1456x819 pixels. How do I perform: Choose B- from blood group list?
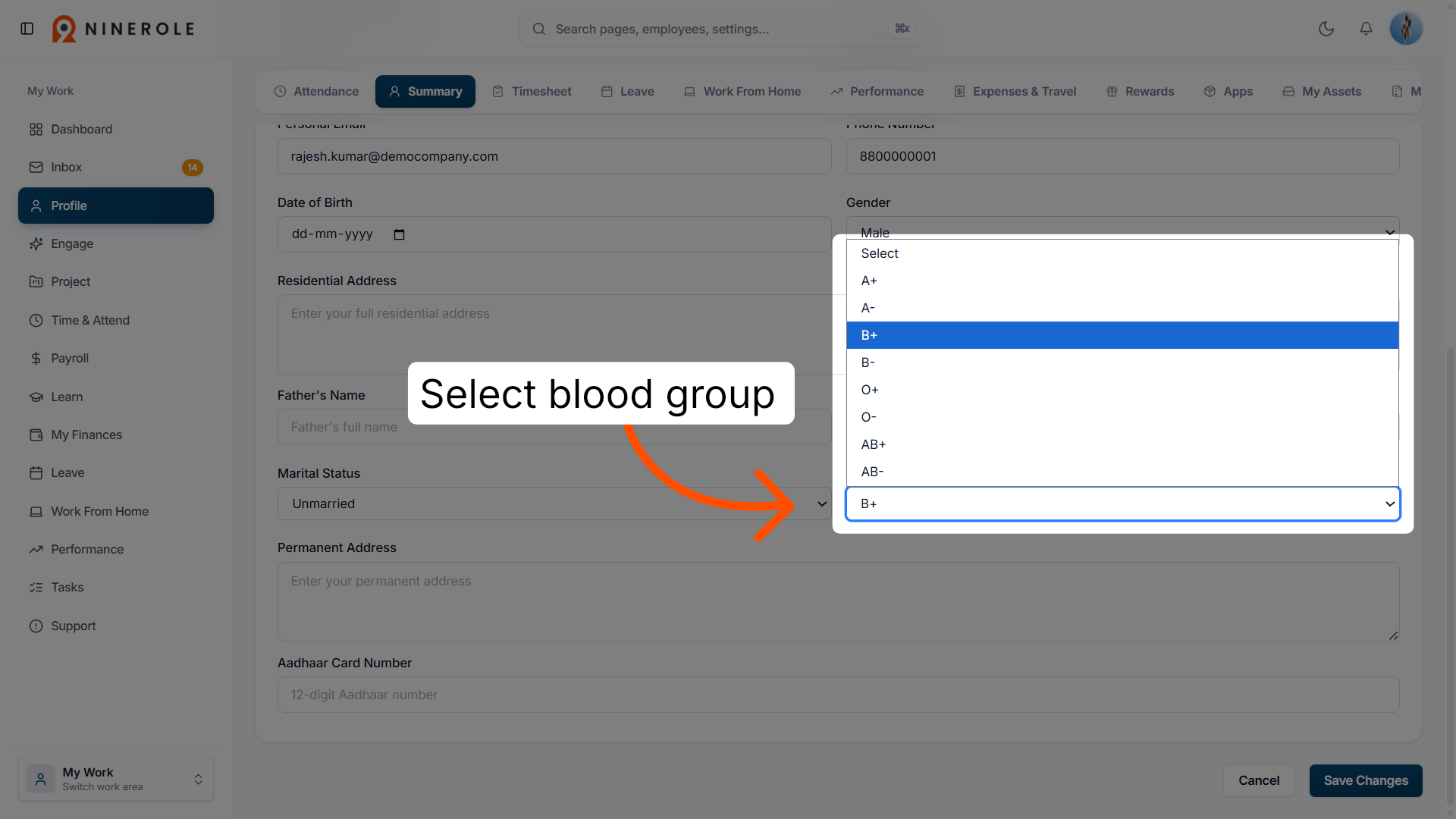click(x=1122, y=362)
